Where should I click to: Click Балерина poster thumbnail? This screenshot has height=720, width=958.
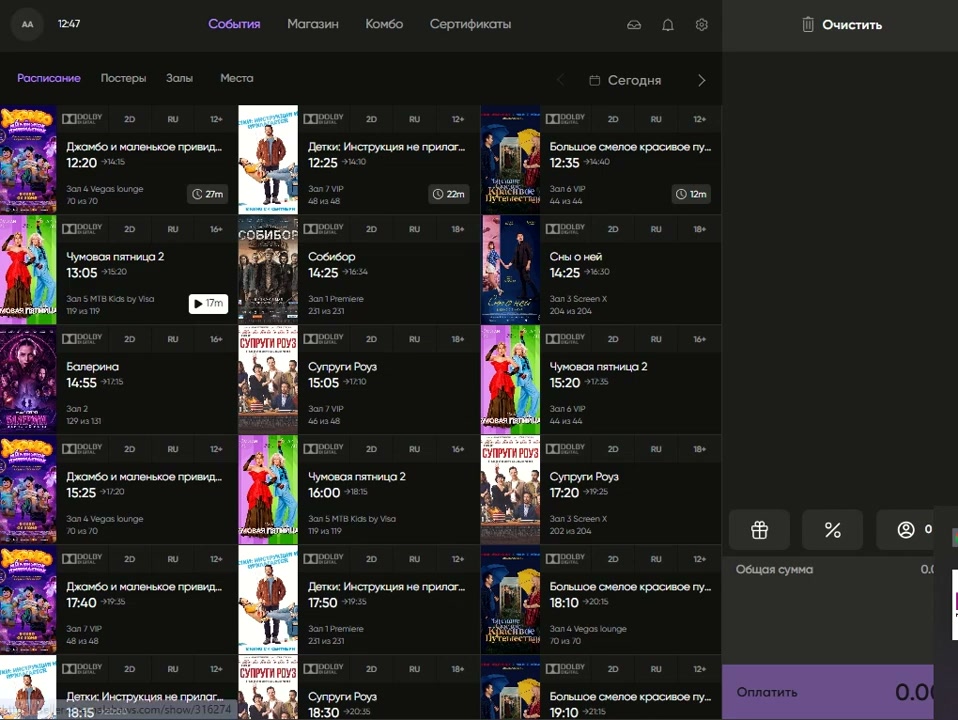click(28, 380)
